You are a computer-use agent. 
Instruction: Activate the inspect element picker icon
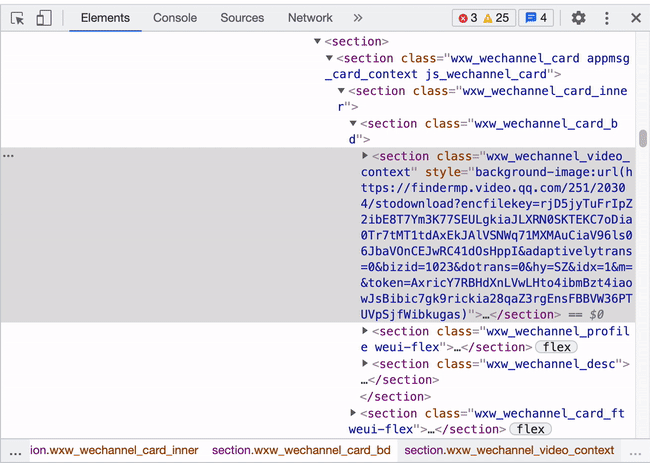[17, 18]
